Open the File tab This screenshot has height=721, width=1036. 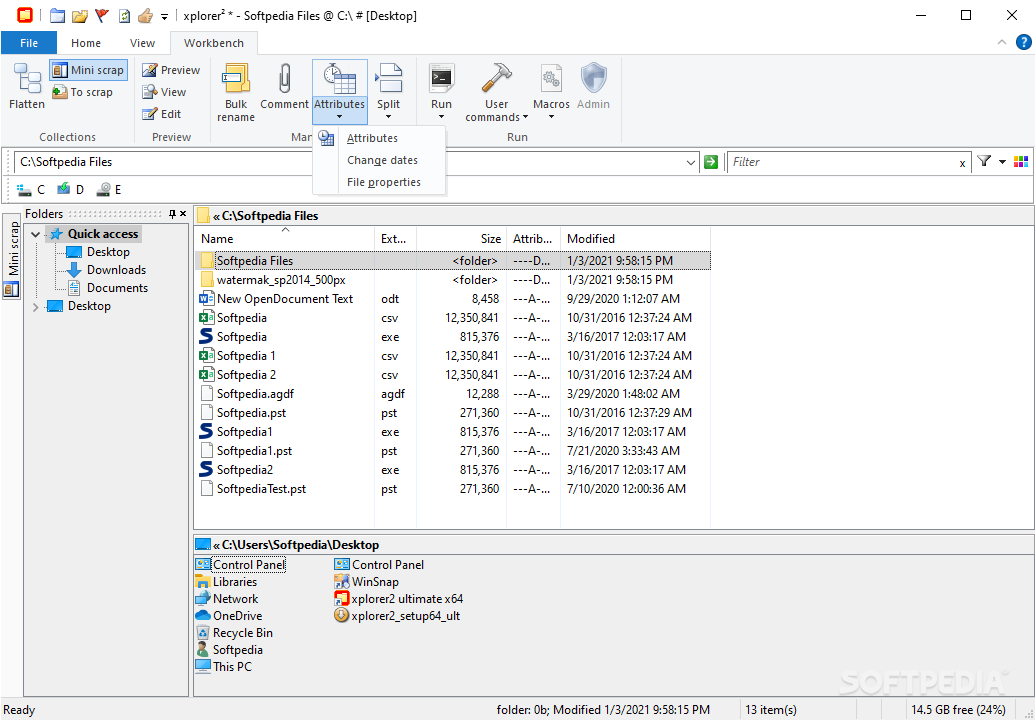[29, 43]
